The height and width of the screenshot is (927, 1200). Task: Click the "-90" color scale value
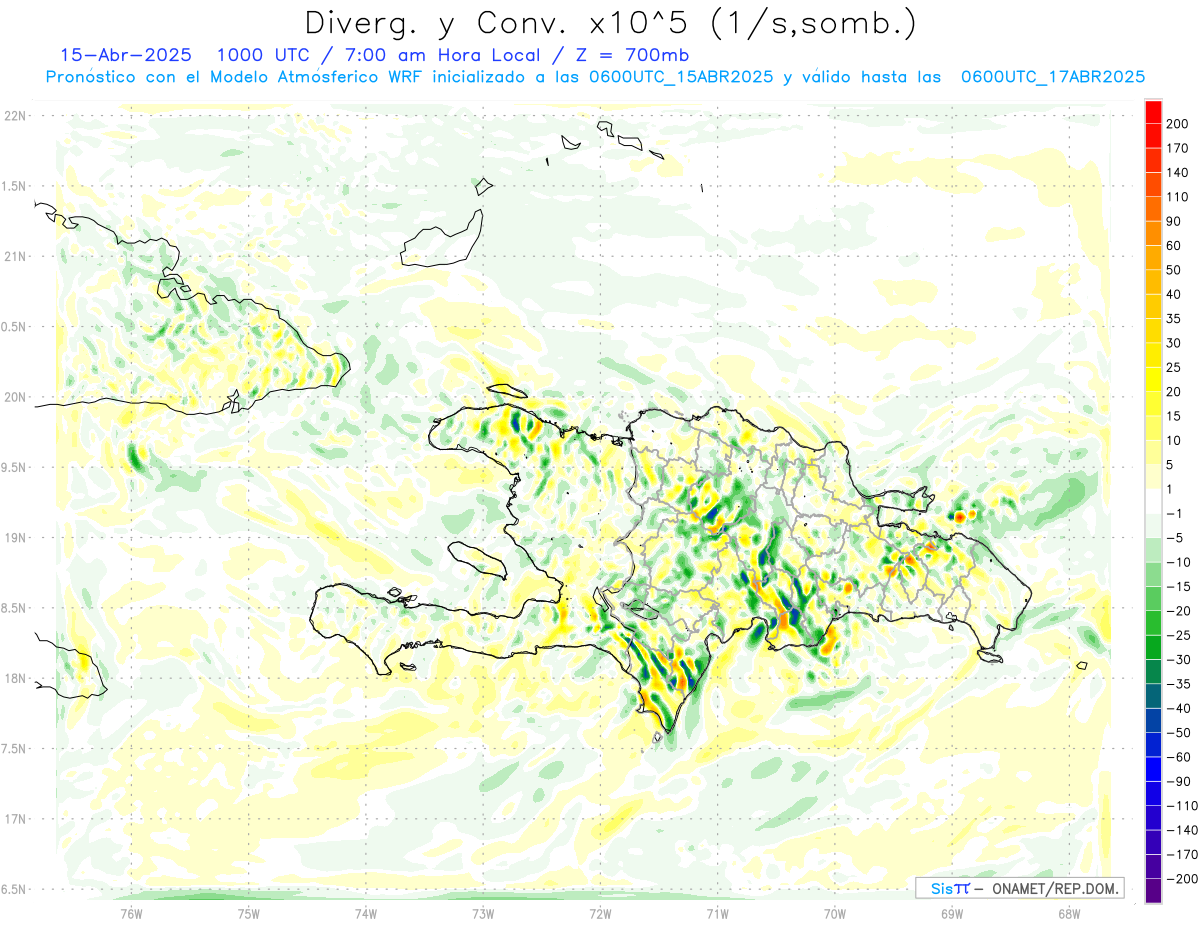[x=1181, y=782]
